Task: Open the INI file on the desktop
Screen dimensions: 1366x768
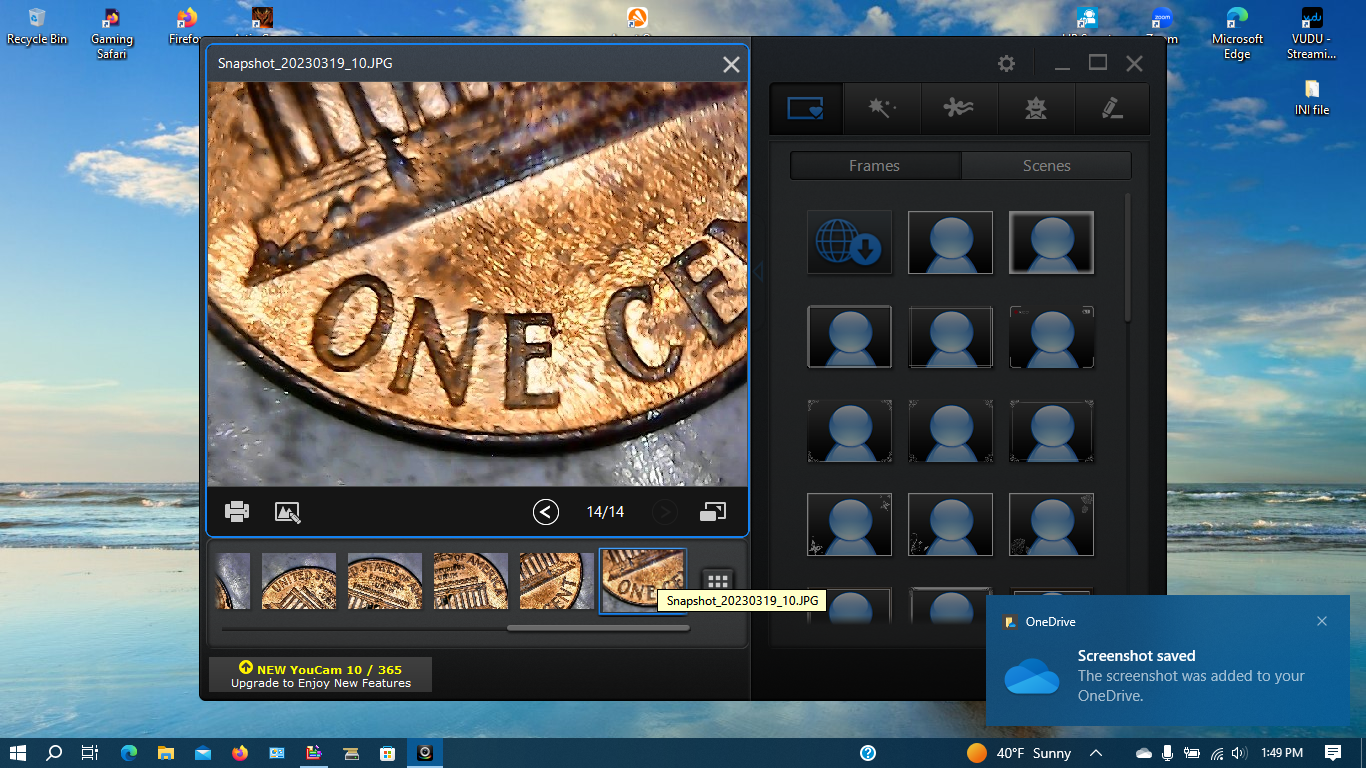Action: (1312, 98)
